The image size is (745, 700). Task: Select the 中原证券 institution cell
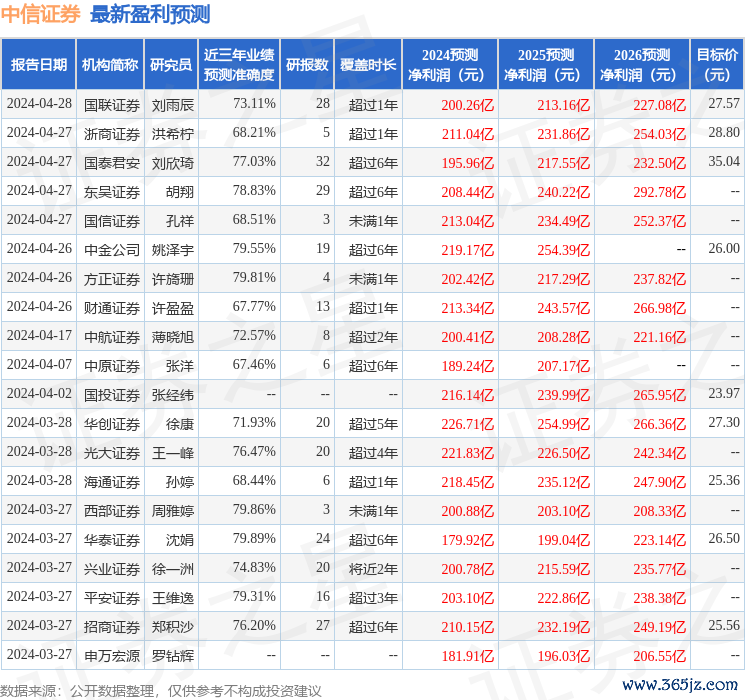pos(112,366)
